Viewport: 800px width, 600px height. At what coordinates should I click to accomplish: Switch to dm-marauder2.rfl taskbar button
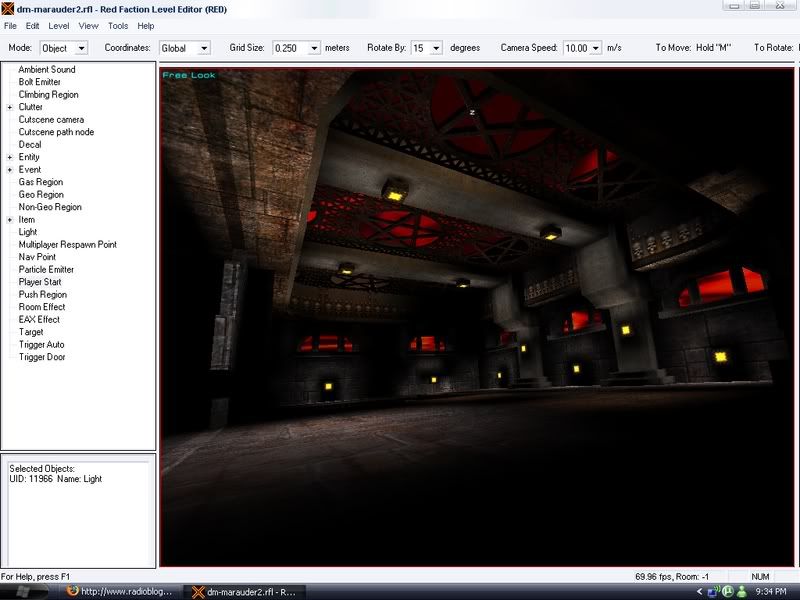[245, 592]
